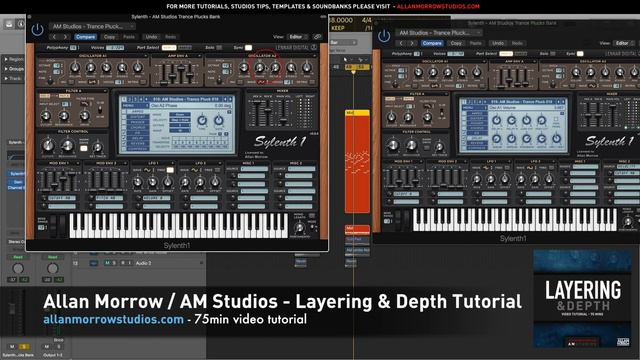Screen dimensions: 640x360
Task: Select Delay tab in right window display
Action: pyautogui.click(x=477, y=138)
